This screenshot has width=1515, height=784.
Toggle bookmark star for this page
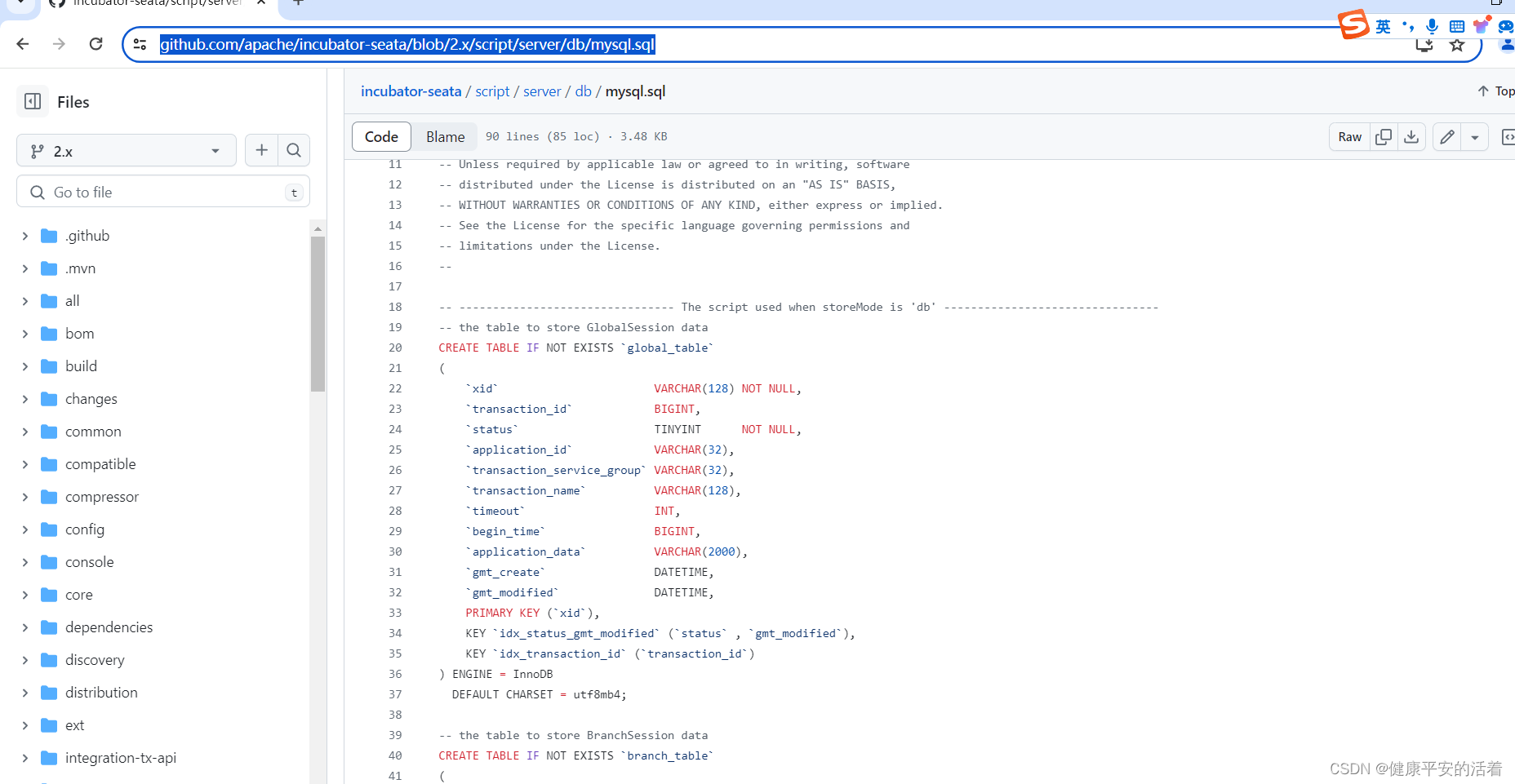[x=1458, y=44]
